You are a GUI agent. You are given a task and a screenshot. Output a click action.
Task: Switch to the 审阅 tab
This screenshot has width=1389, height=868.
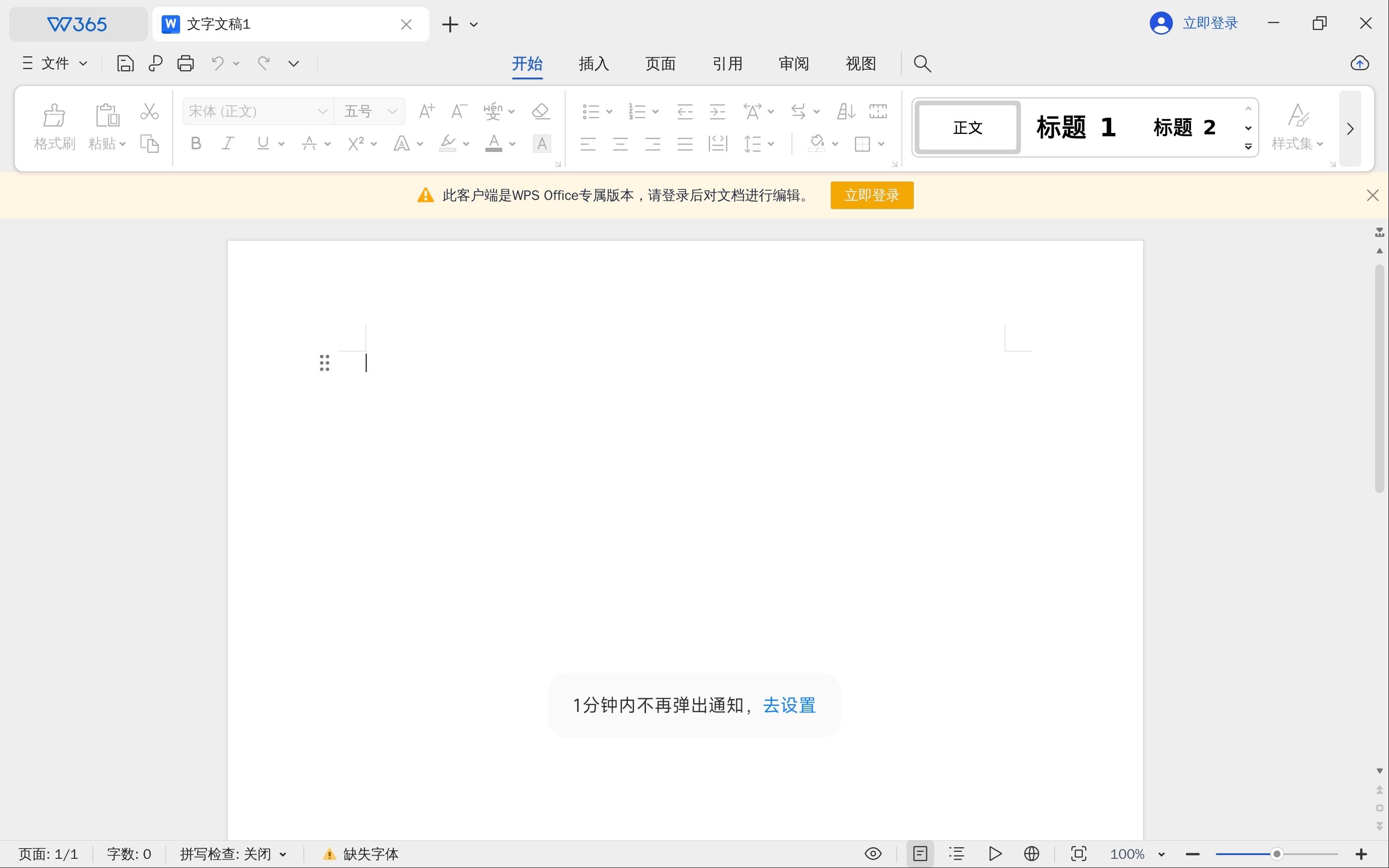tap(794, 63)
